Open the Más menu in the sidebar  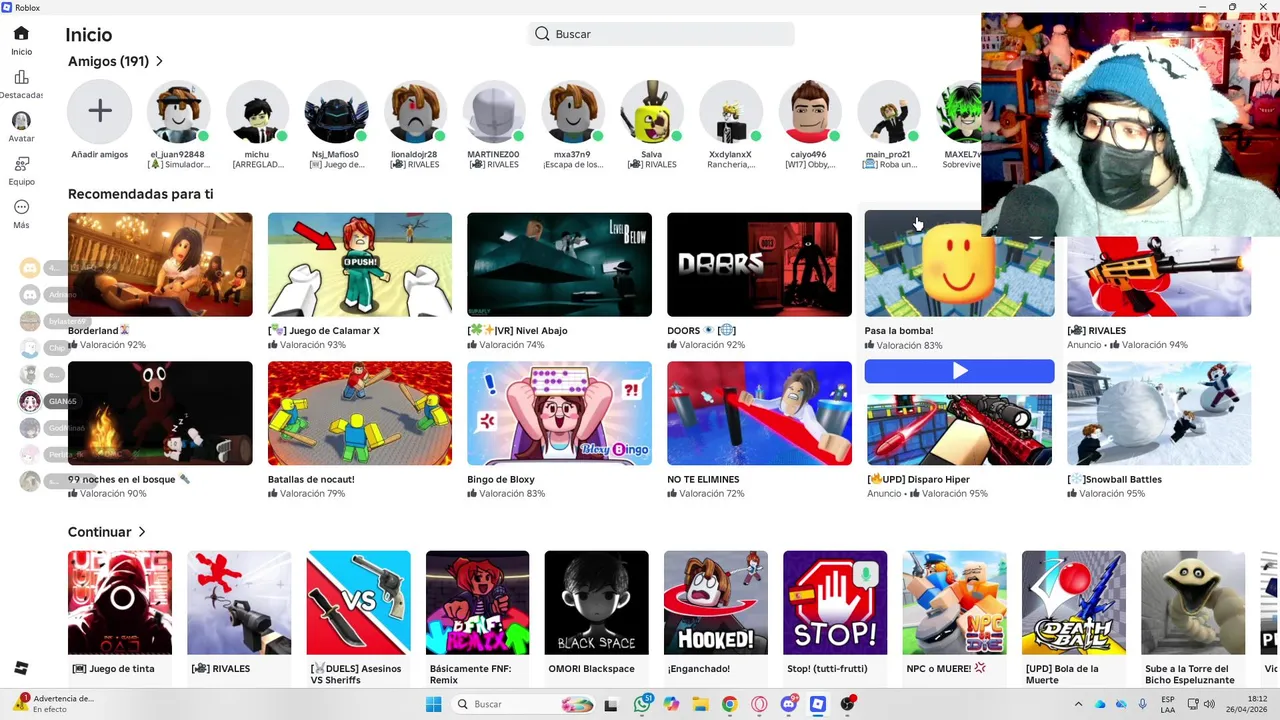[x=21, y=214]
